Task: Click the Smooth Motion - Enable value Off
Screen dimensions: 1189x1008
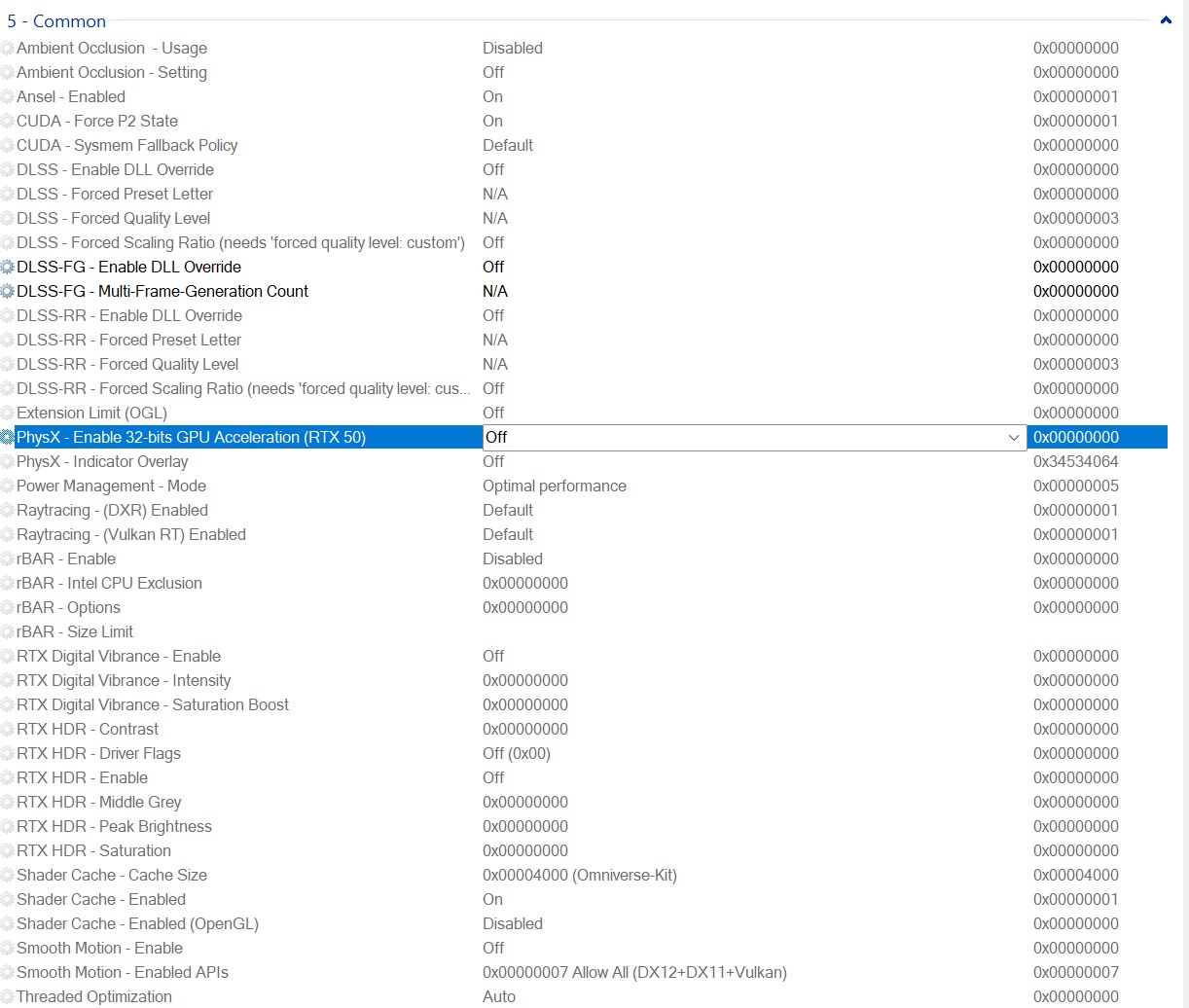Action: (493, 948)
